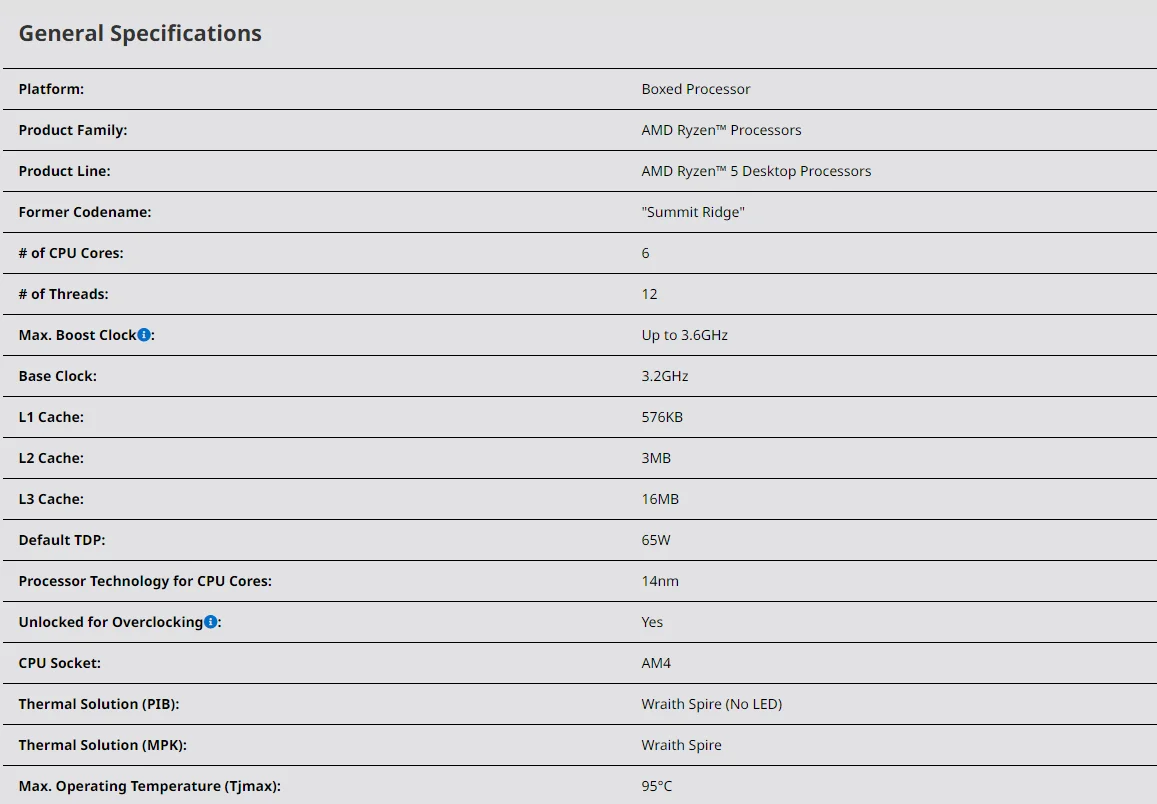The width and height of the screenshot is (1157, 804).
Task: Select the Default TDP 65W value
Action: point(656,540)
